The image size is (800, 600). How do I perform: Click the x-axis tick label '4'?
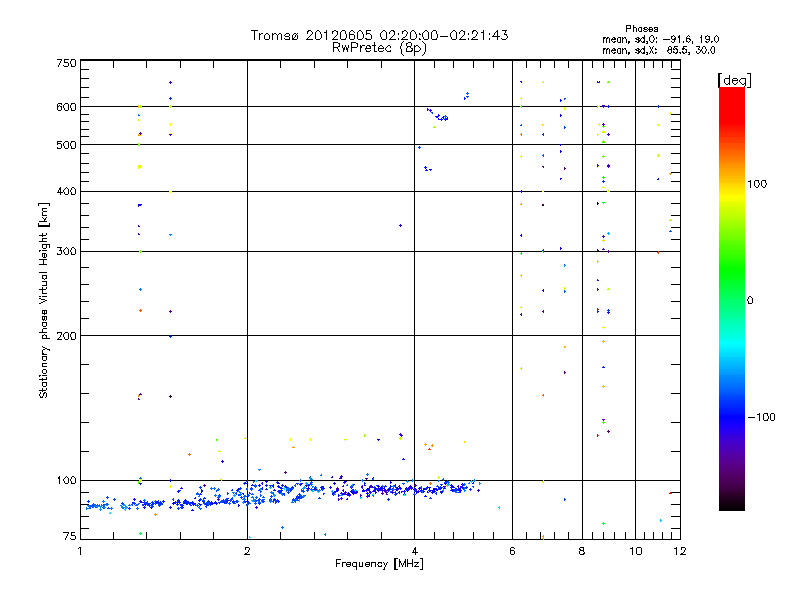click(x=414, y=551)
